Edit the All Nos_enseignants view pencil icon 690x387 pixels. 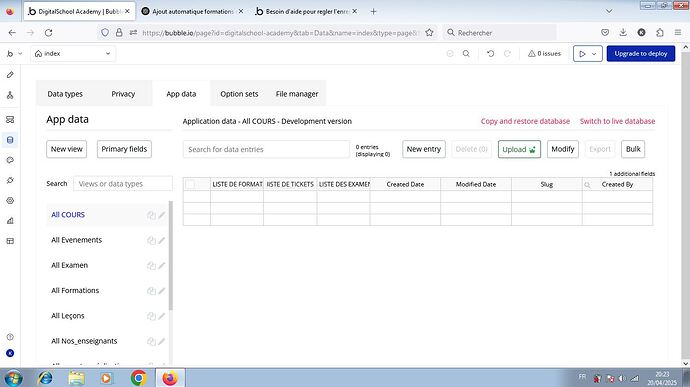point(162,341)
